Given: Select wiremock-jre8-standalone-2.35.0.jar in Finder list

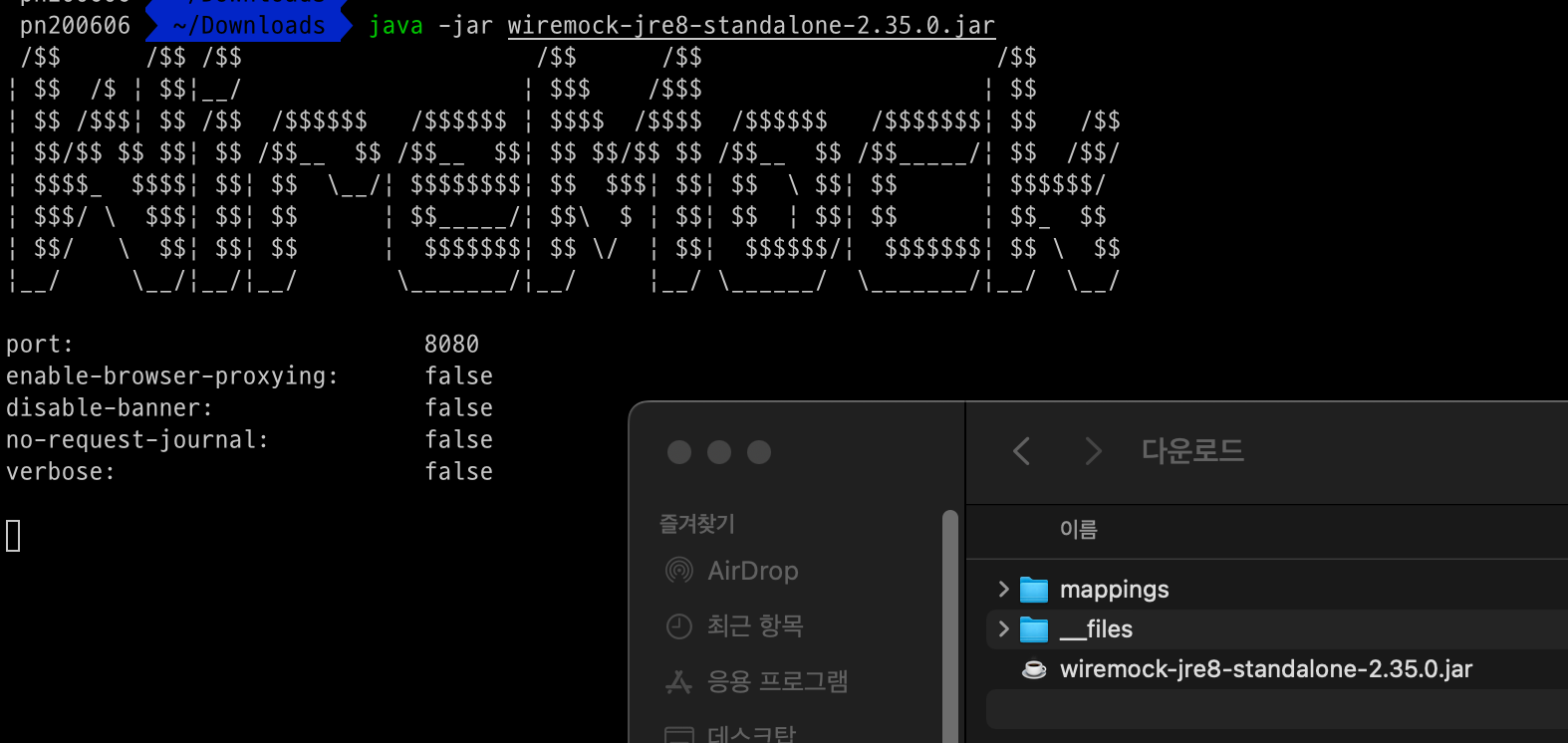Looking at the screenshot, I should (x=1266, y=669).
